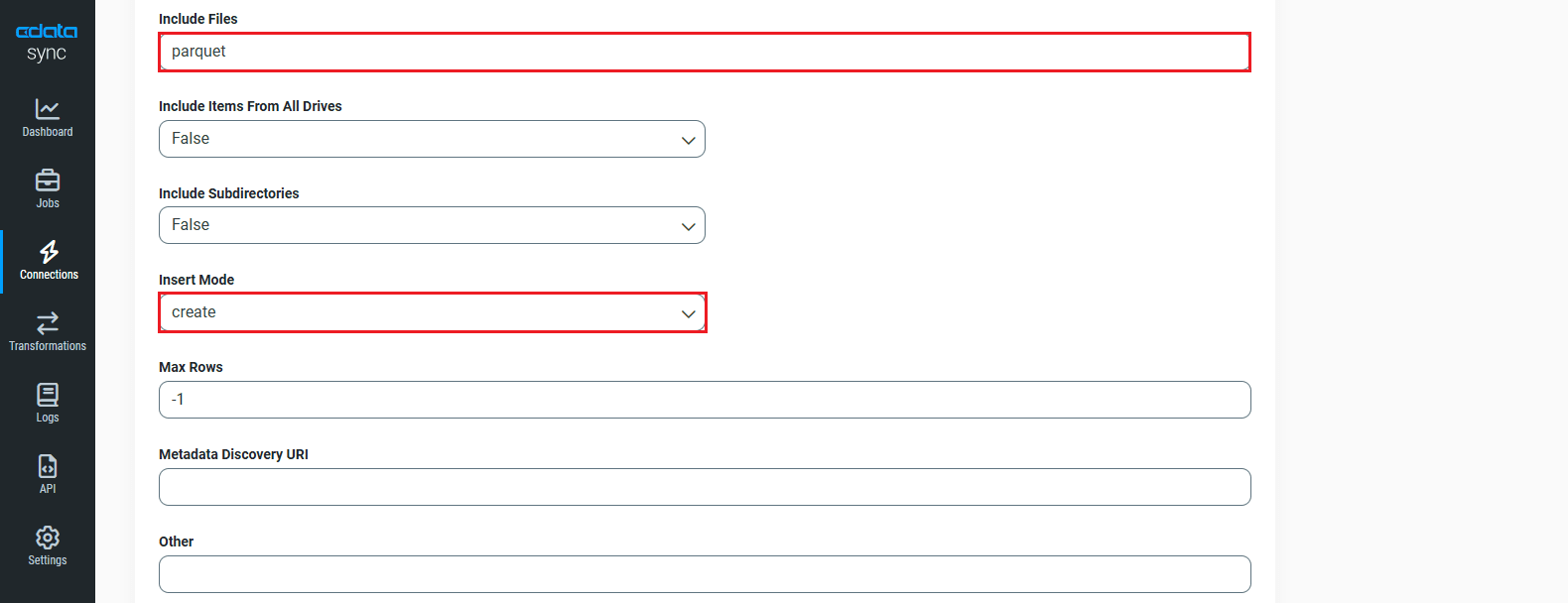Click chevron arrow of Insert Mode field
1568x603 pixels.
click(x=688, y=313)
